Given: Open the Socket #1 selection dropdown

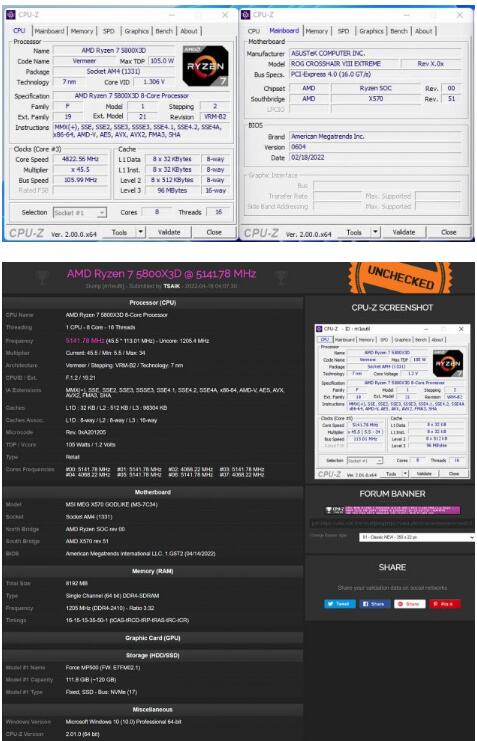Looking at the screenshot, I should coord(79,213).
